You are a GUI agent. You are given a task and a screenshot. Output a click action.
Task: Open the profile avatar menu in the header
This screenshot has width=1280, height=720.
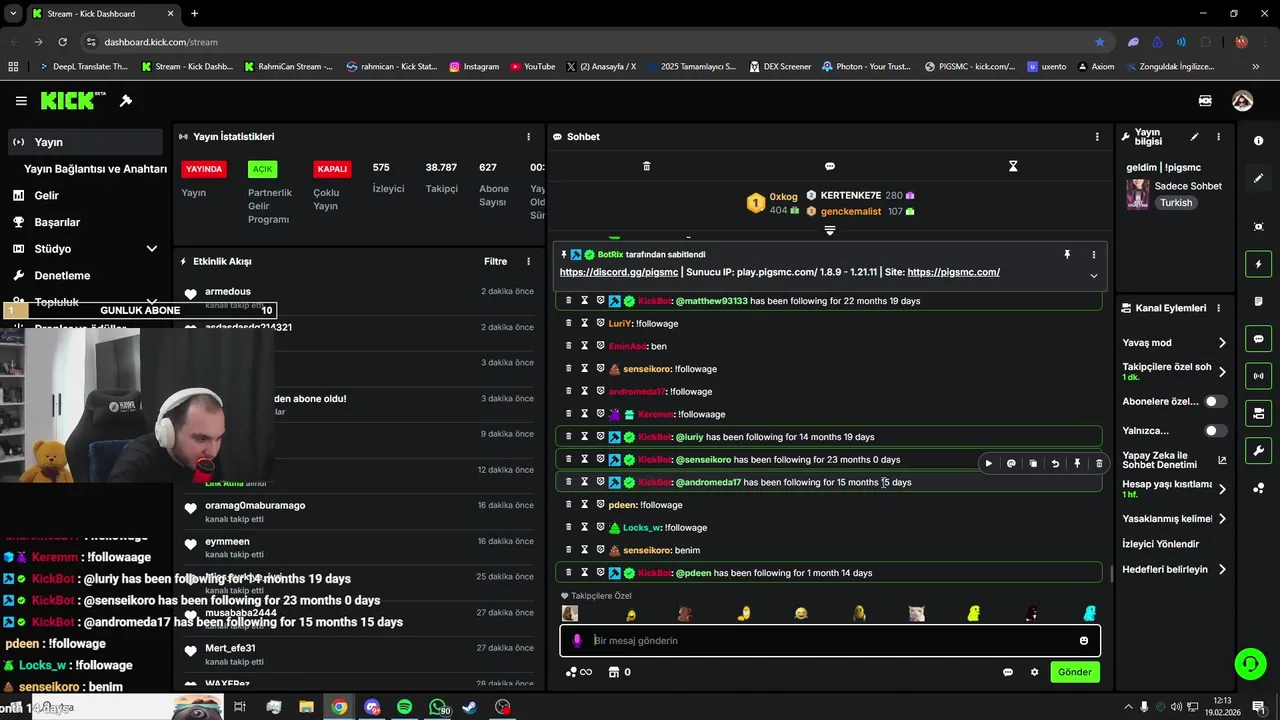1242,101
